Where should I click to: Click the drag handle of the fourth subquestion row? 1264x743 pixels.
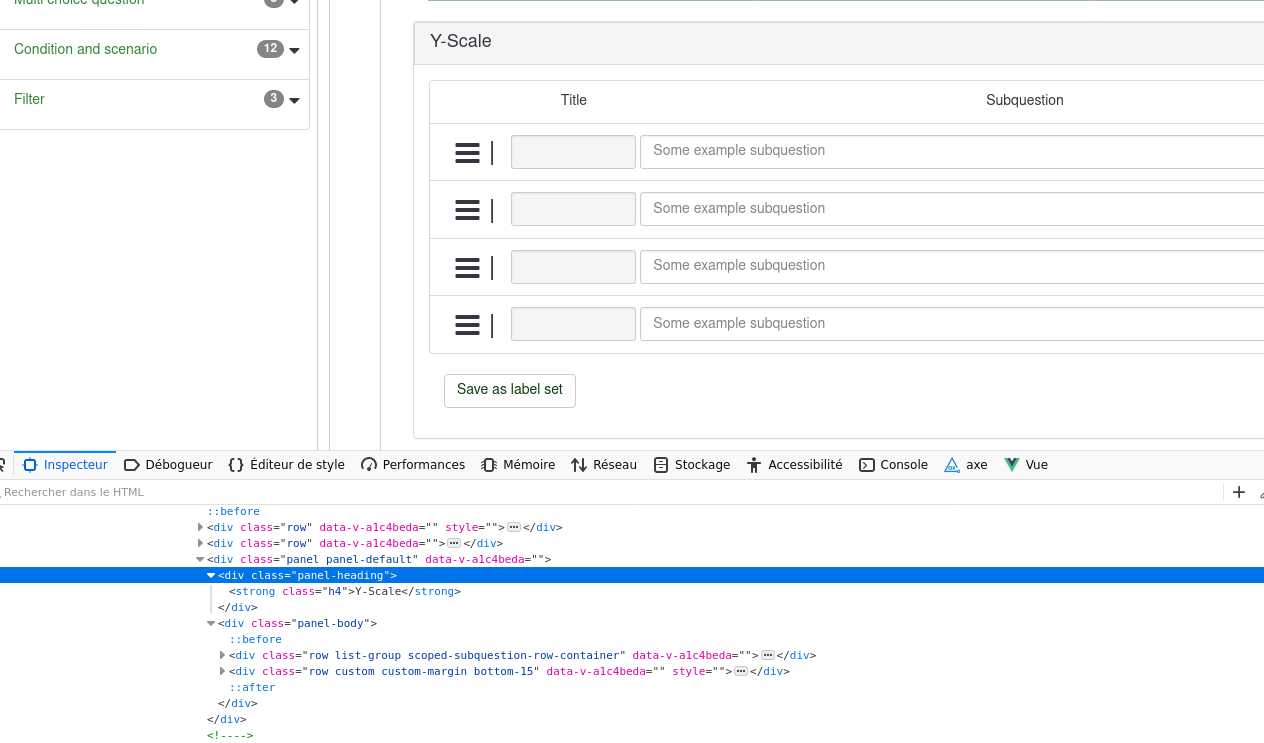467,325
